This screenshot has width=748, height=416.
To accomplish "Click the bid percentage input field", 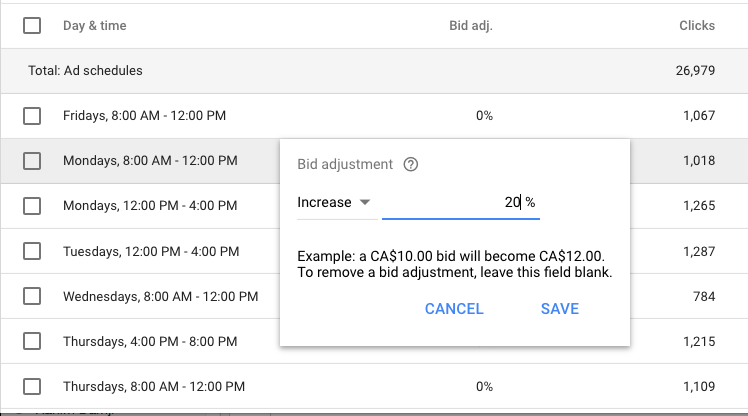I will pyautogui.click(x=460, y=203).
